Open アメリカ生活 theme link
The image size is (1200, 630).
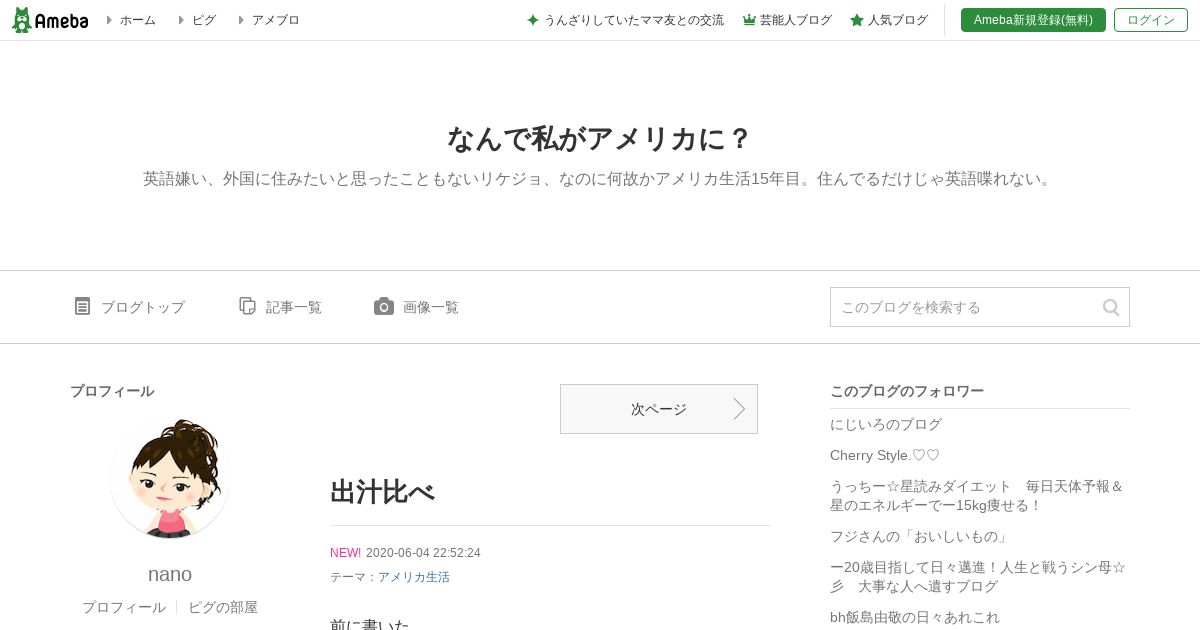414,577
